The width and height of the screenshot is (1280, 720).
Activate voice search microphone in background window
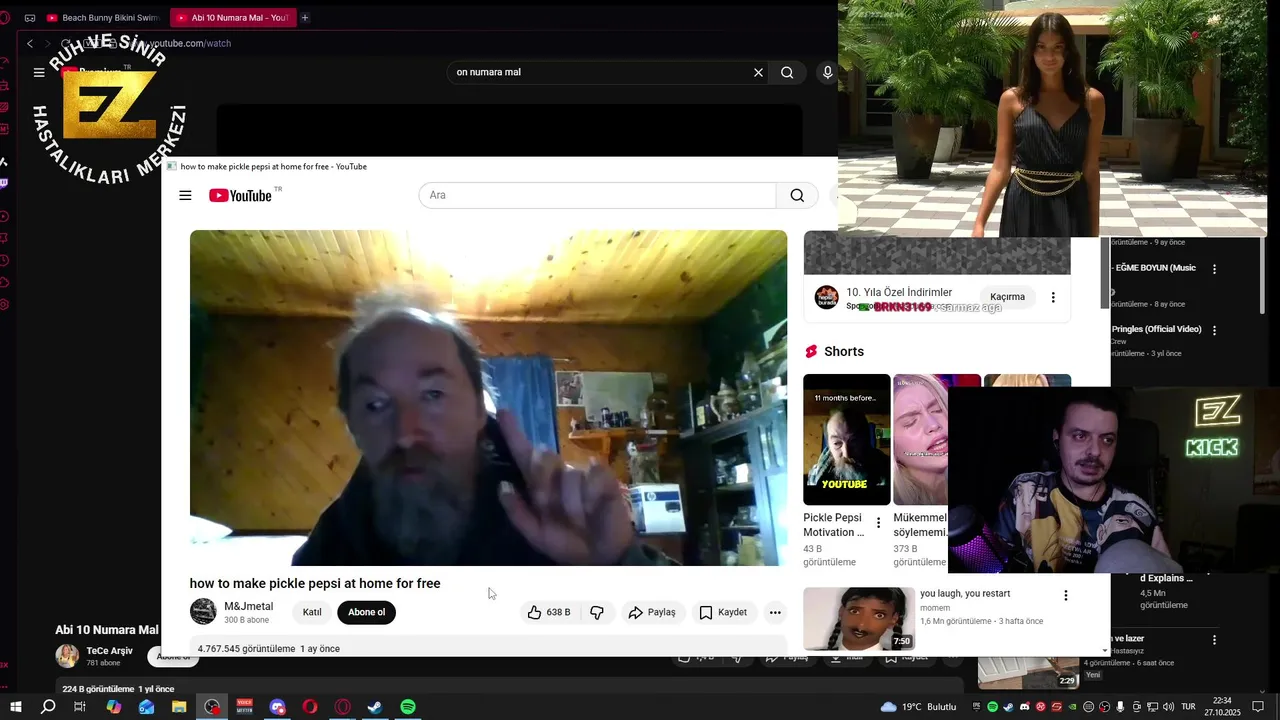[827, 72]
